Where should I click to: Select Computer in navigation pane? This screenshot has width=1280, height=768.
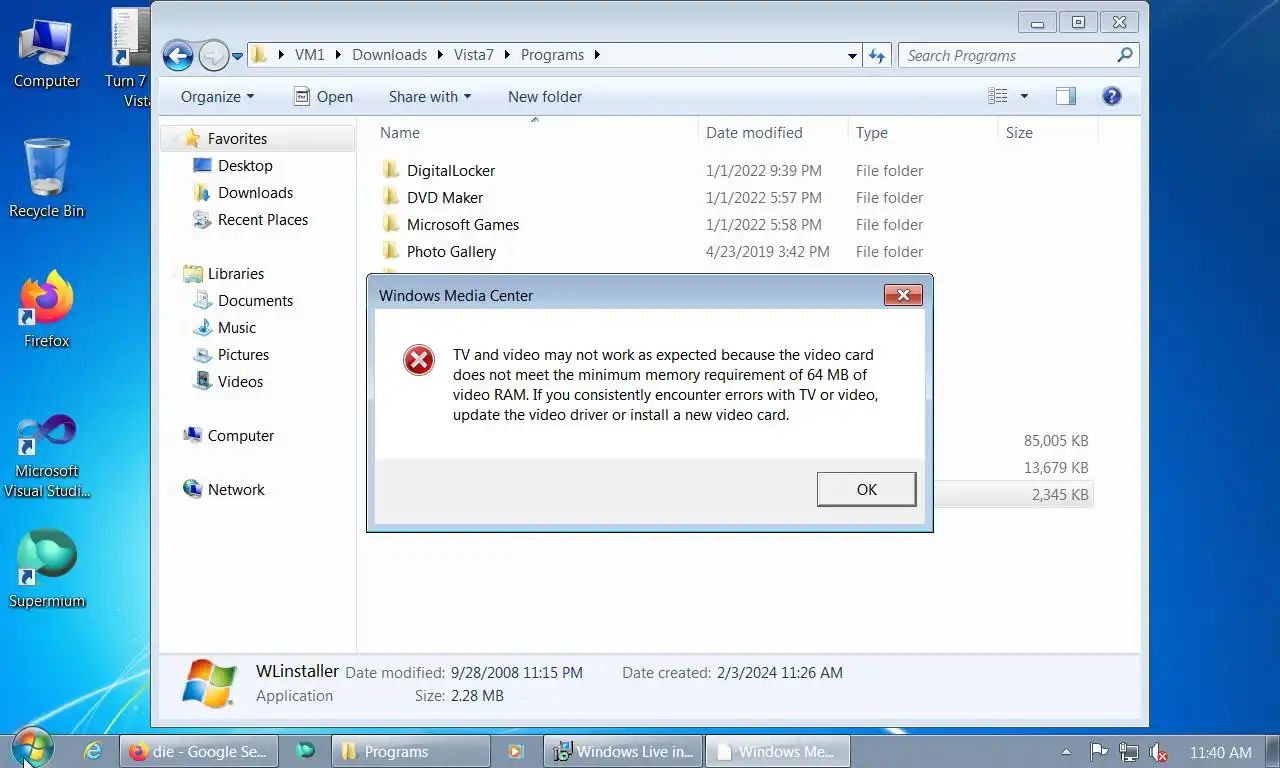[240, 436]
